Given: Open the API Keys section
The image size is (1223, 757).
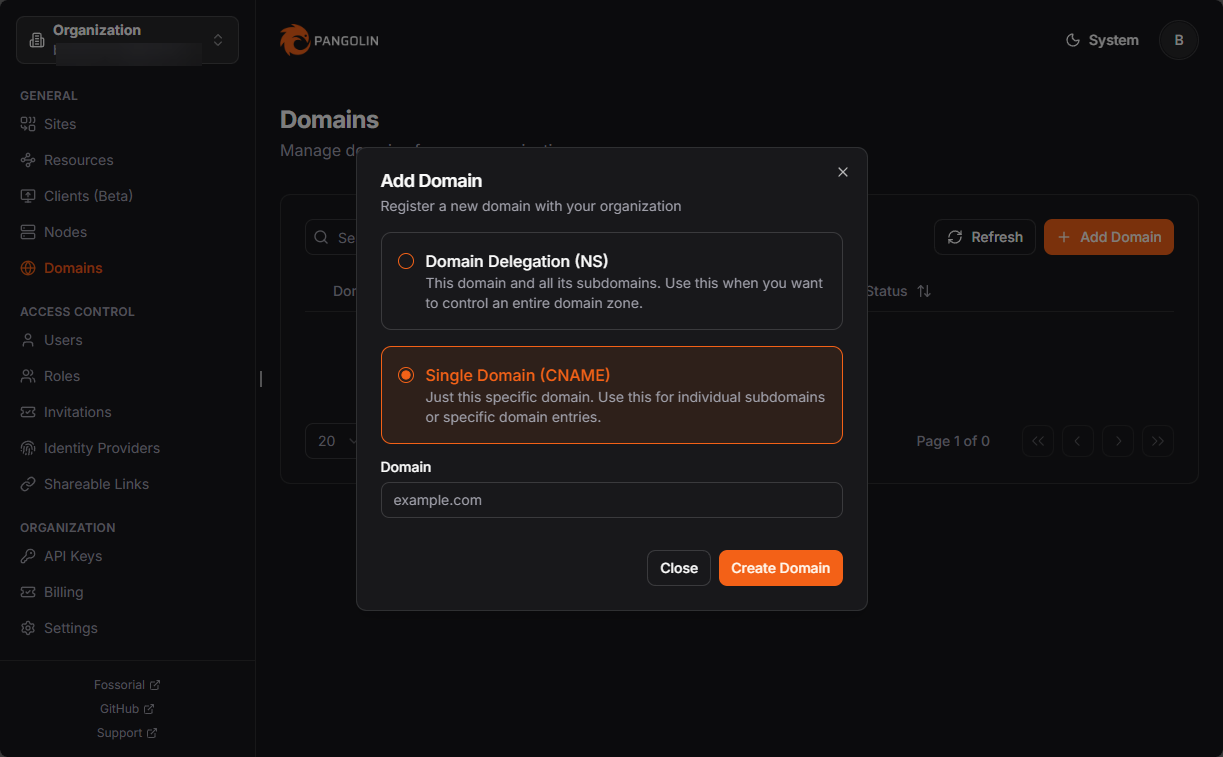Looking at the screenshot, I should 72,556.
